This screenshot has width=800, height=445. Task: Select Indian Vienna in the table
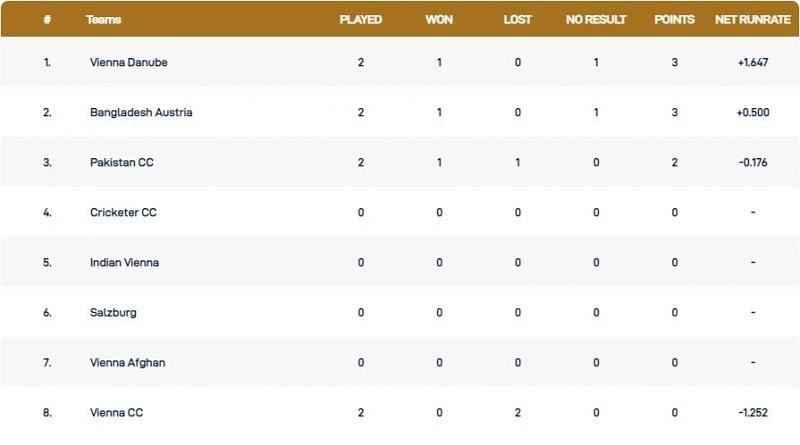coord(124,262)
